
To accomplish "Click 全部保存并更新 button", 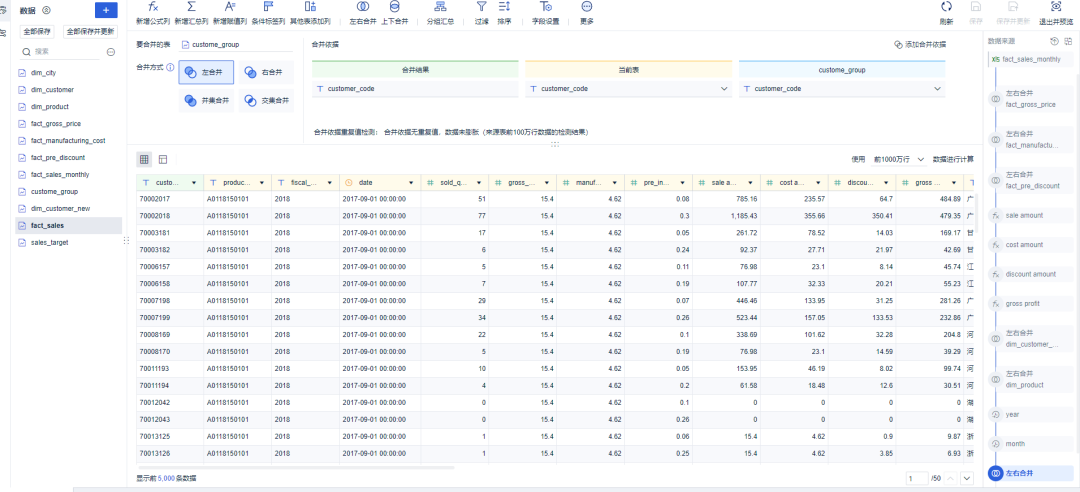I will coord(90,32).
